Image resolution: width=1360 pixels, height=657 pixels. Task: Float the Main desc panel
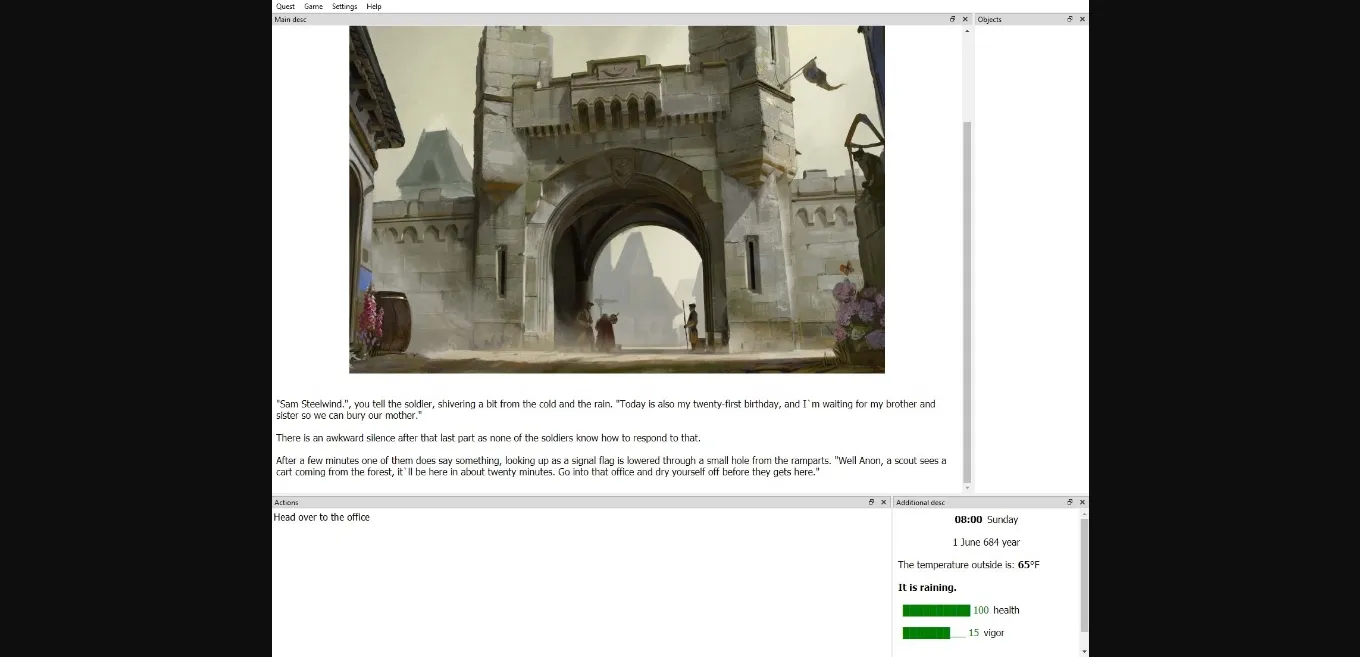tap(953, 19)
